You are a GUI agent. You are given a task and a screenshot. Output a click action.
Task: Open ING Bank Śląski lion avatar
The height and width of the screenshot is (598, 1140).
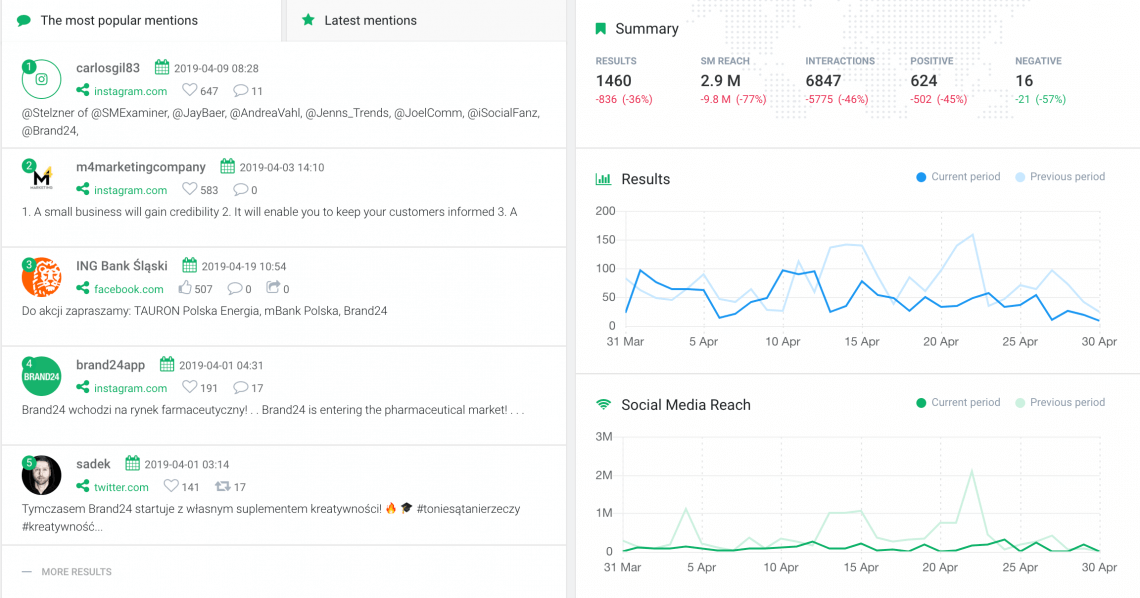[x=41, y=277]
